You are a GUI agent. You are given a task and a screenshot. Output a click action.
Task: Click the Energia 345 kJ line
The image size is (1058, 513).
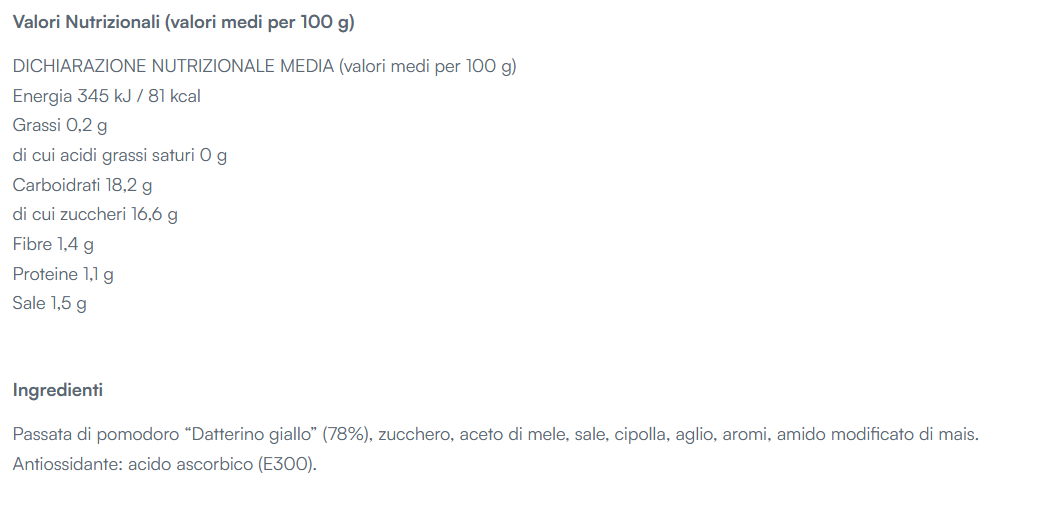coord(107,97)
